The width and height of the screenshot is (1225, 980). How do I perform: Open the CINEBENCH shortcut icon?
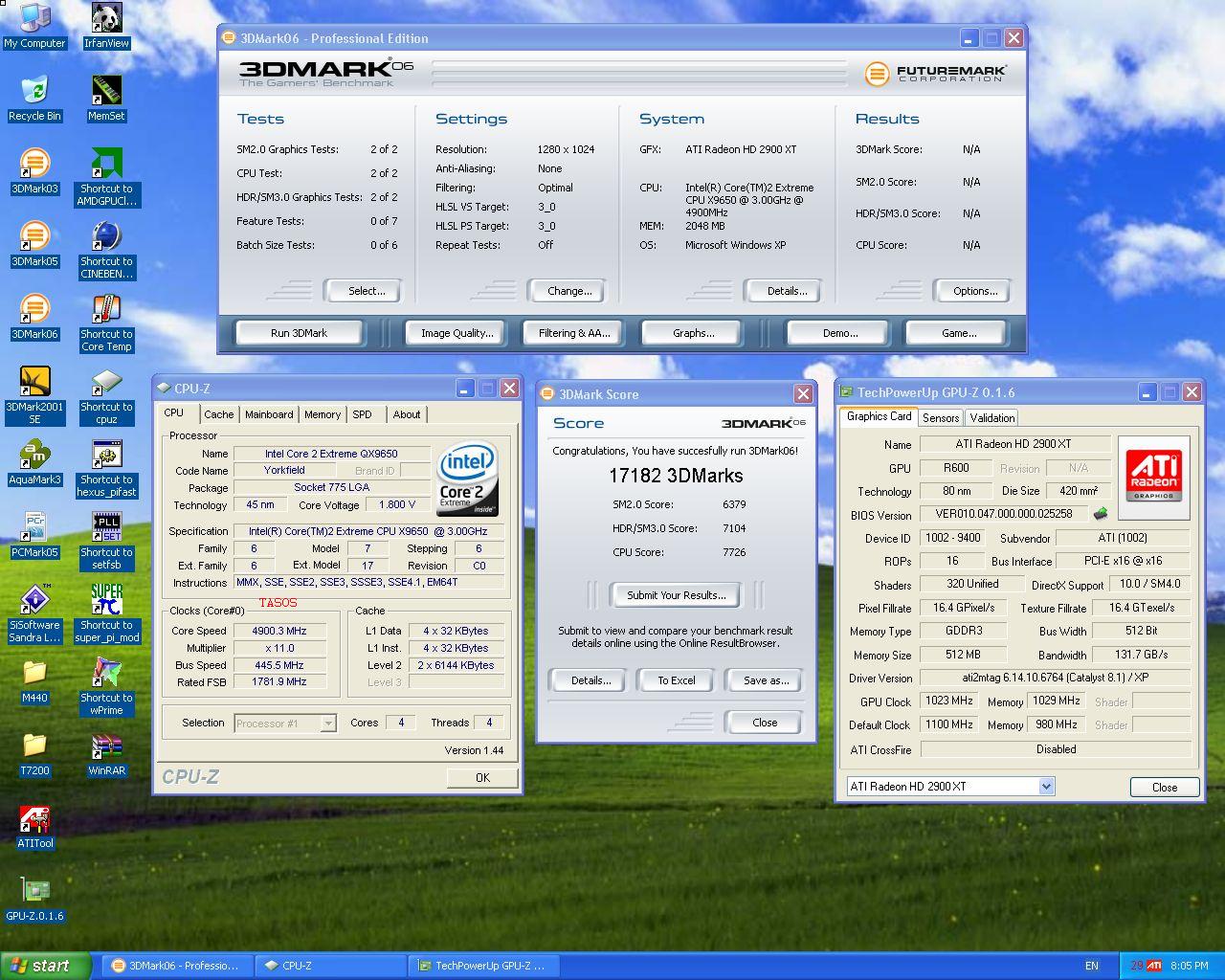point(106,250)
